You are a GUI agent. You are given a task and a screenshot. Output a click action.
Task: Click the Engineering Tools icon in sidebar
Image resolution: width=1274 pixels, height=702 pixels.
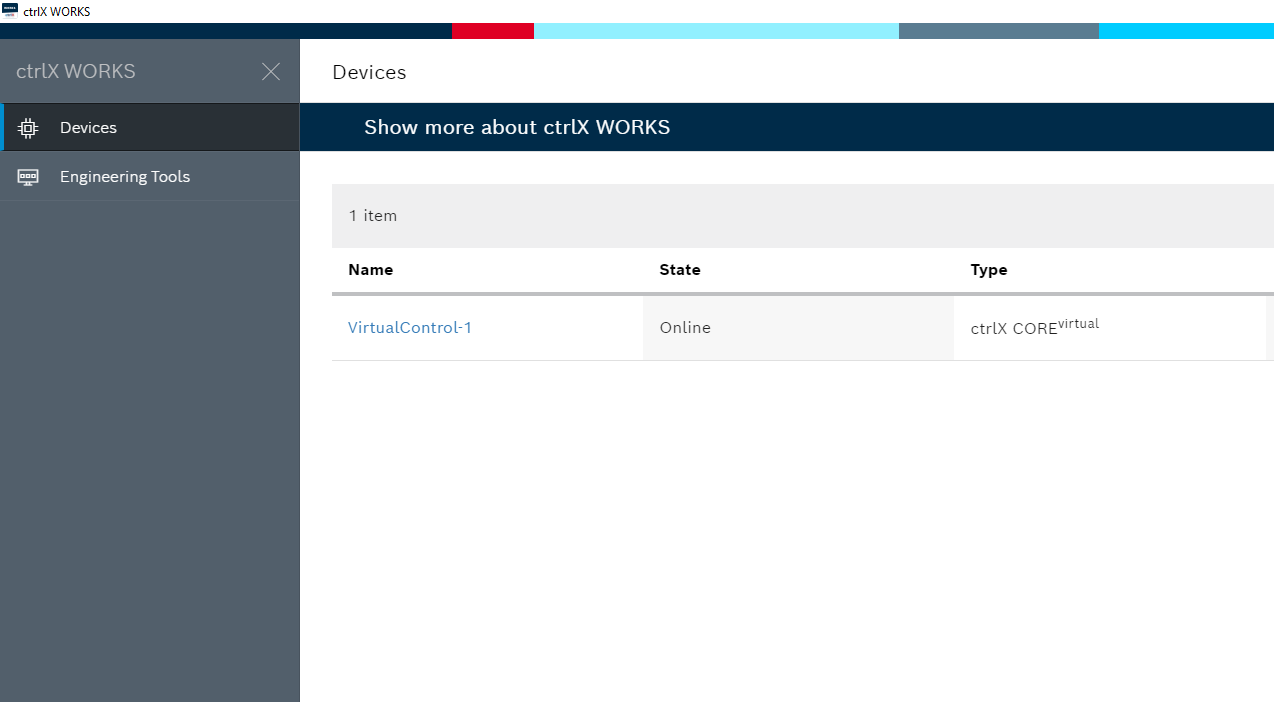tap(28, 177)
